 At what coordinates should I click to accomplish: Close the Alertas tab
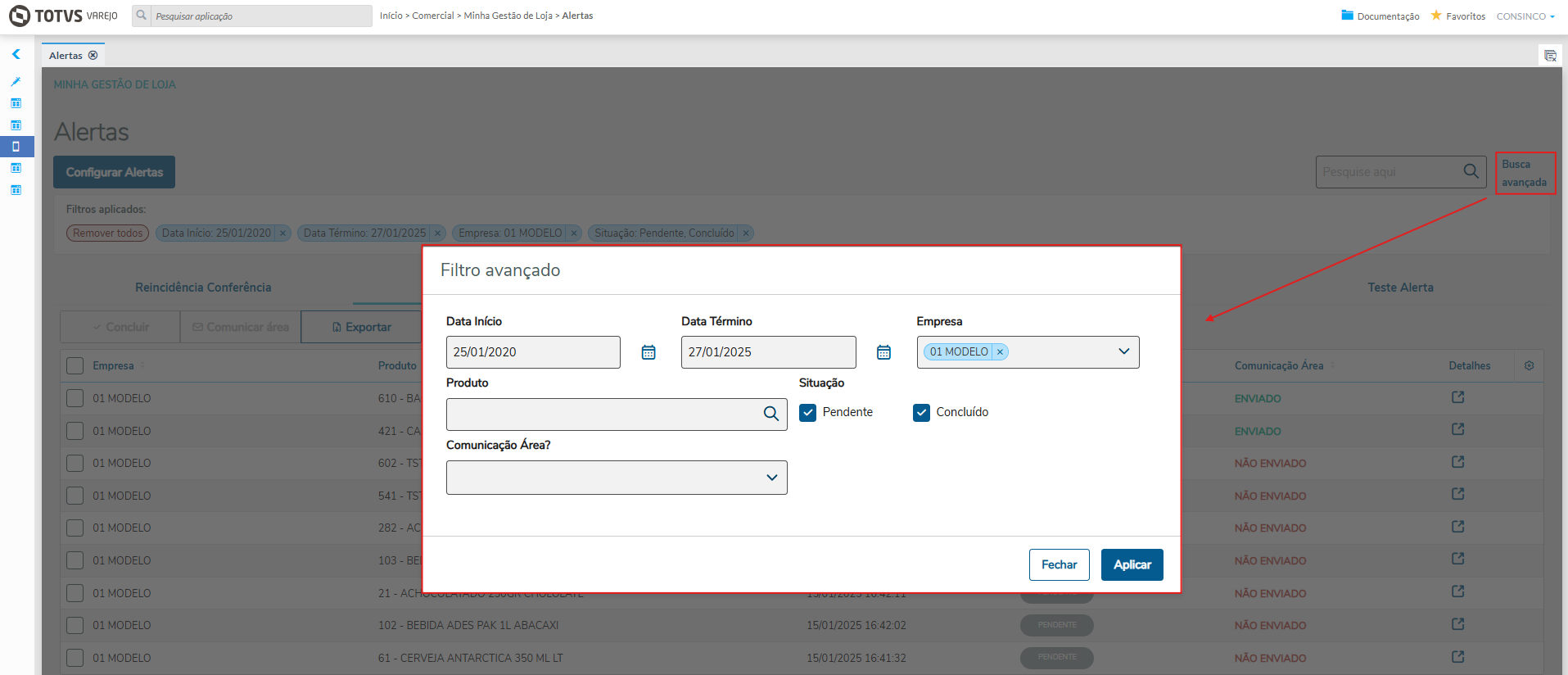(93, 56)
